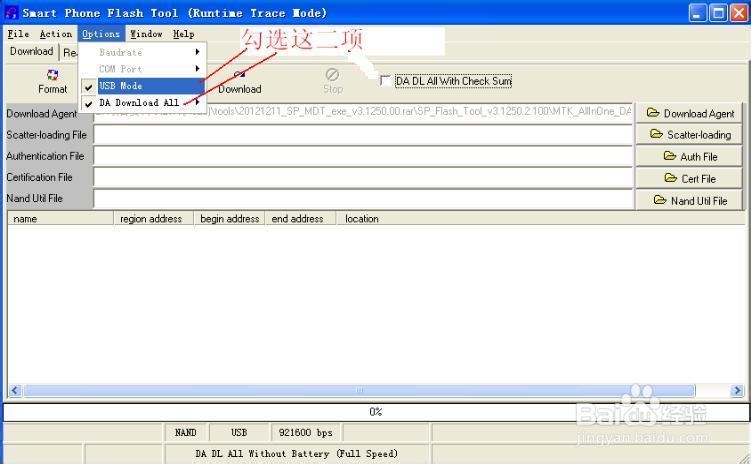751x464 pixels.
Task: Open the Help menu
Action: point(183,34)
